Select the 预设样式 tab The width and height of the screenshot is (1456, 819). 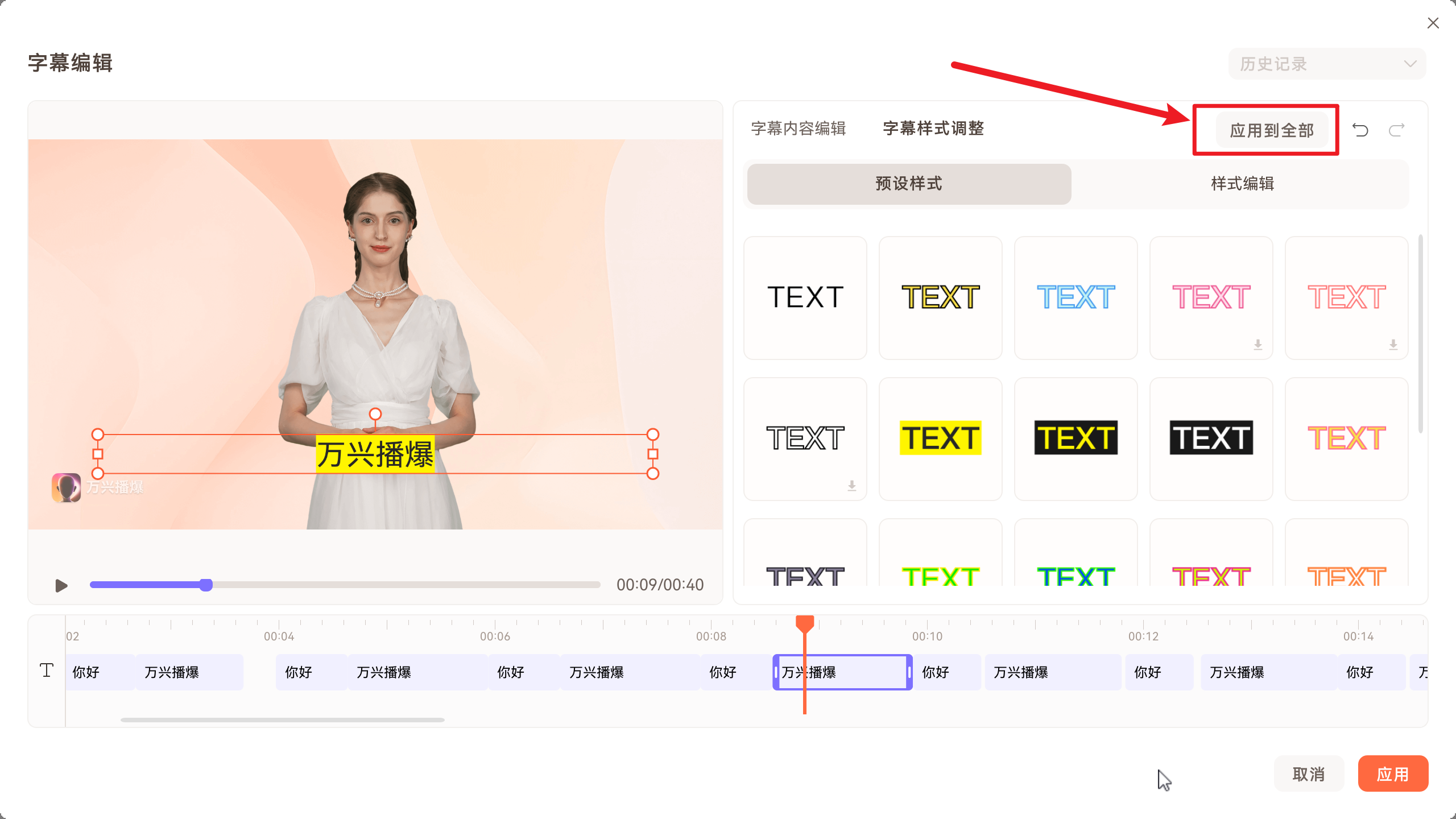909,184
